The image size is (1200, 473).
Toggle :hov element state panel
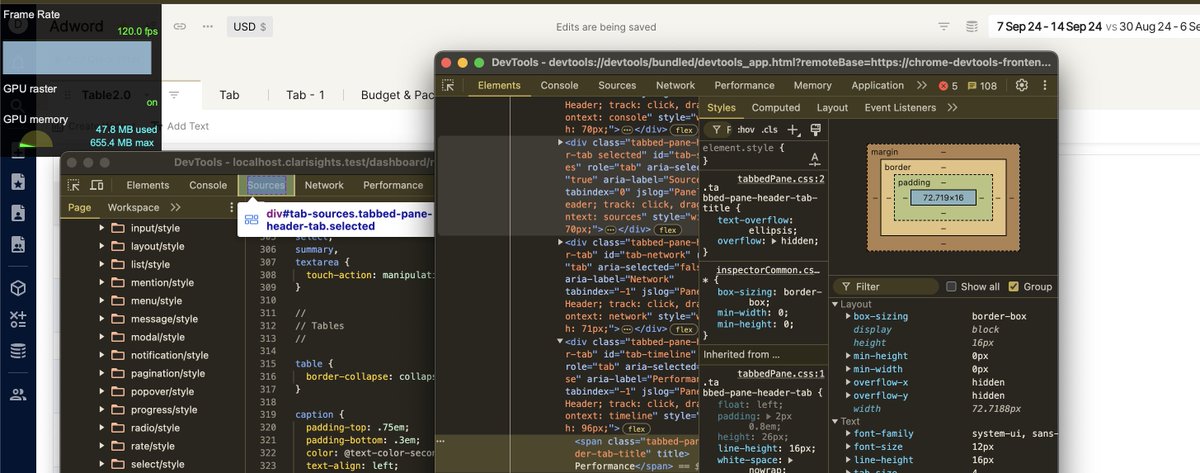(x=746, y=130)
